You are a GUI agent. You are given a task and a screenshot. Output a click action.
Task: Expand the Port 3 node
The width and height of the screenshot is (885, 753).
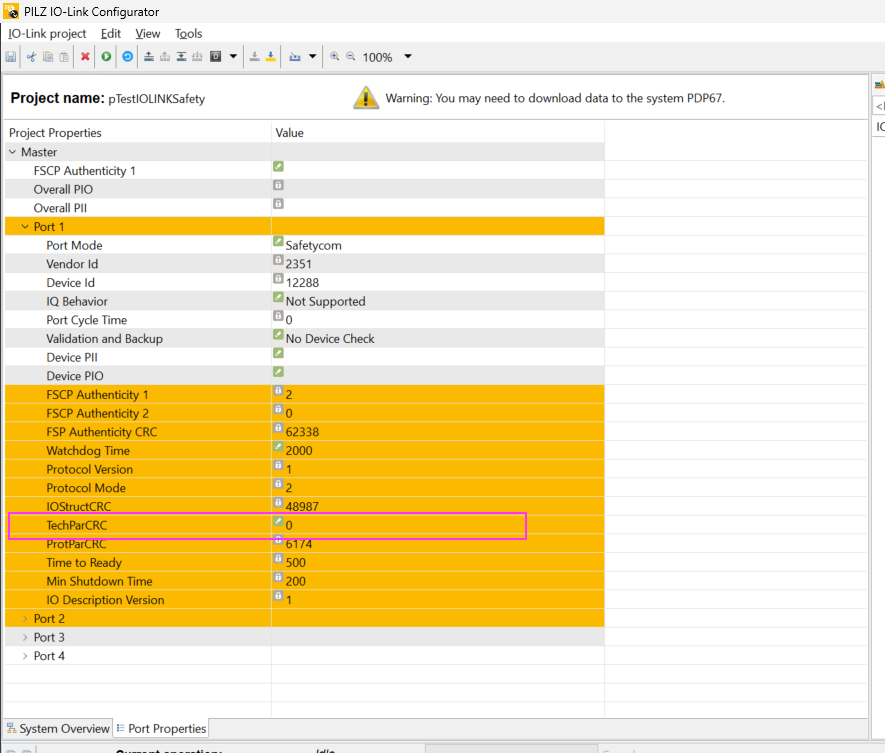point(25,637)
